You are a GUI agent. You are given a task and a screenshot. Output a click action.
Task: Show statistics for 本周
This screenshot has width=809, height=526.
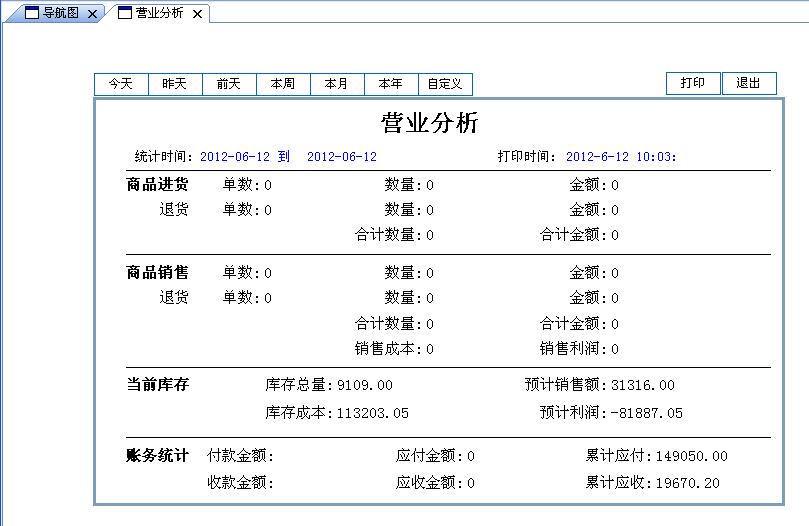coord(283,84)
